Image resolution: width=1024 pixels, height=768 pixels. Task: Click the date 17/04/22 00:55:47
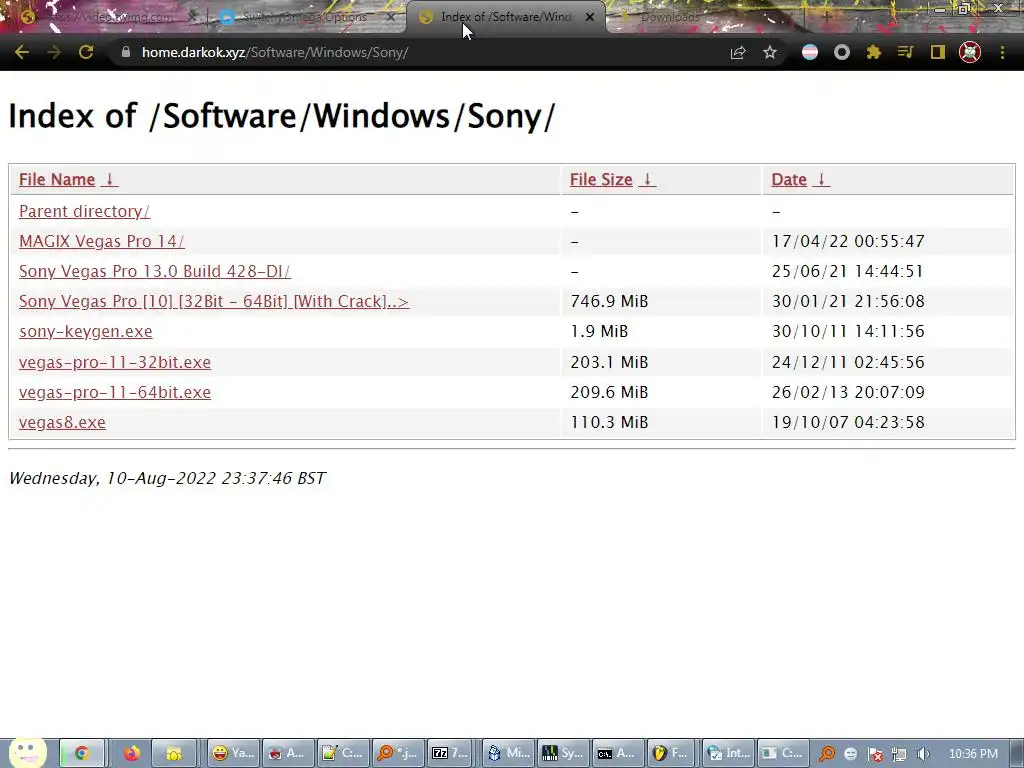pos(848,241)
